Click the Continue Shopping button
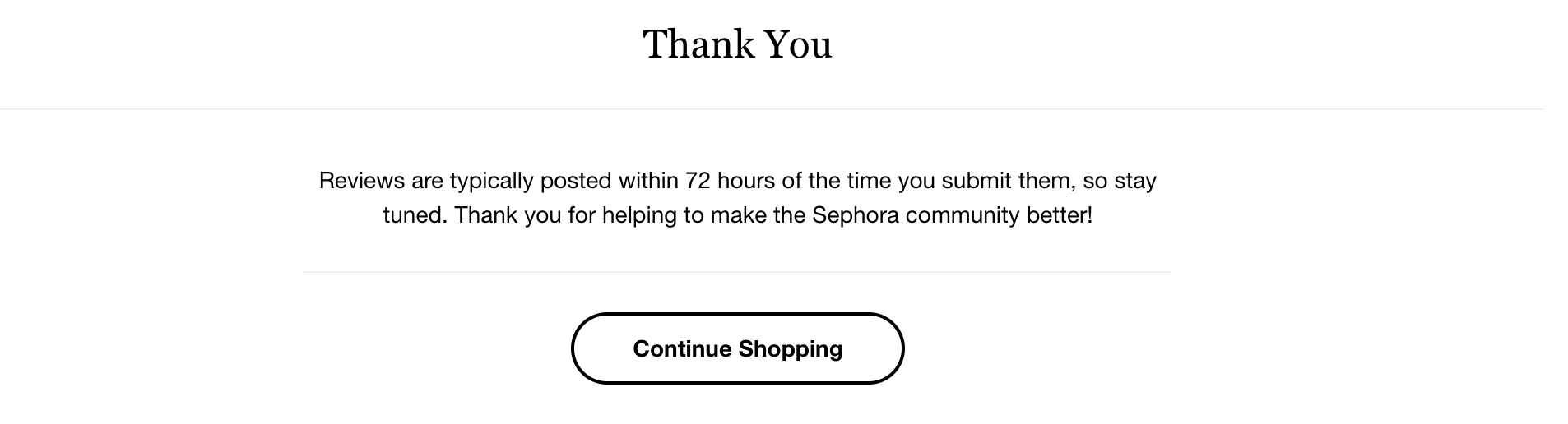 point(737,348)
